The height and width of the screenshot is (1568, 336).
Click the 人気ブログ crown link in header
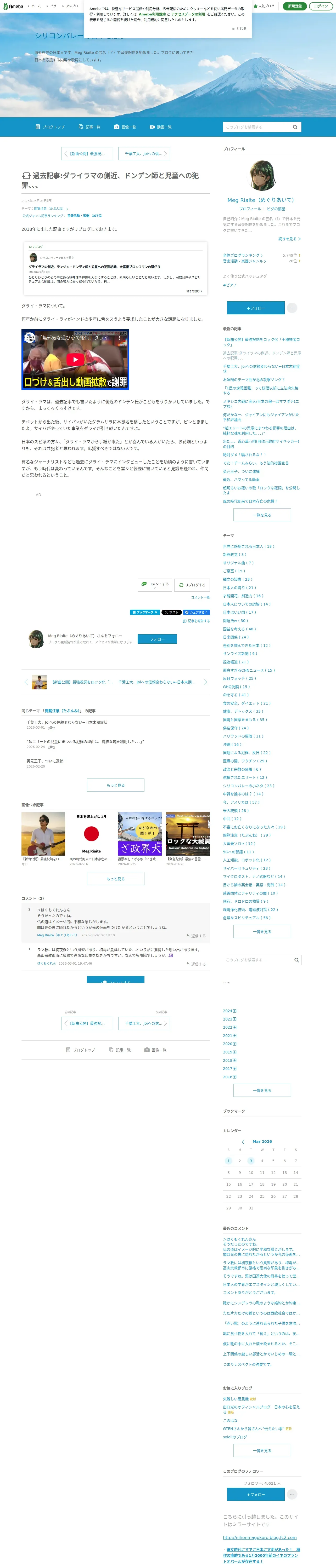coord(264,6)
